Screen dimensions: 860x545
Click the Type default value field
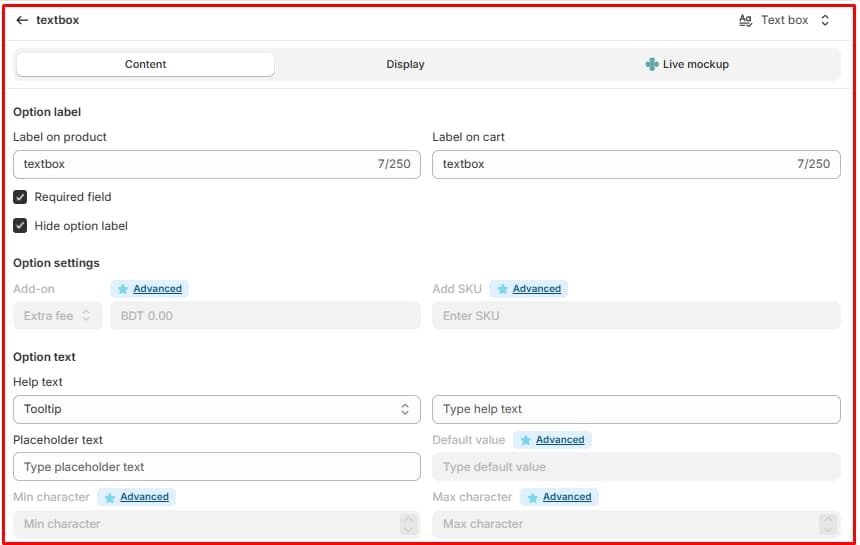(636, 467)
